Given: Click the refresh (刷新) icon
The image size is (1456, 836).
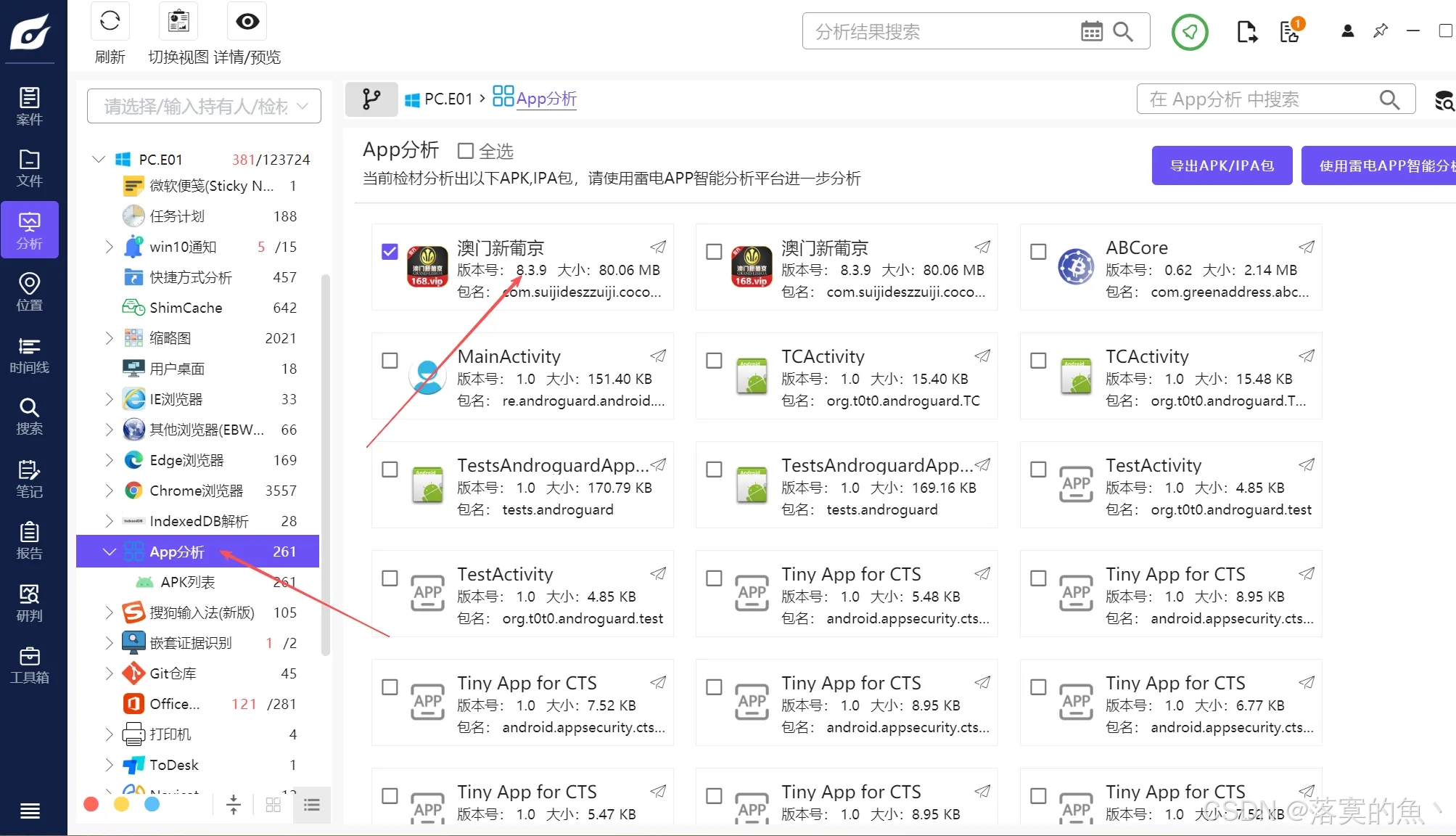Looking at the screenshot, I should point(110,21).
